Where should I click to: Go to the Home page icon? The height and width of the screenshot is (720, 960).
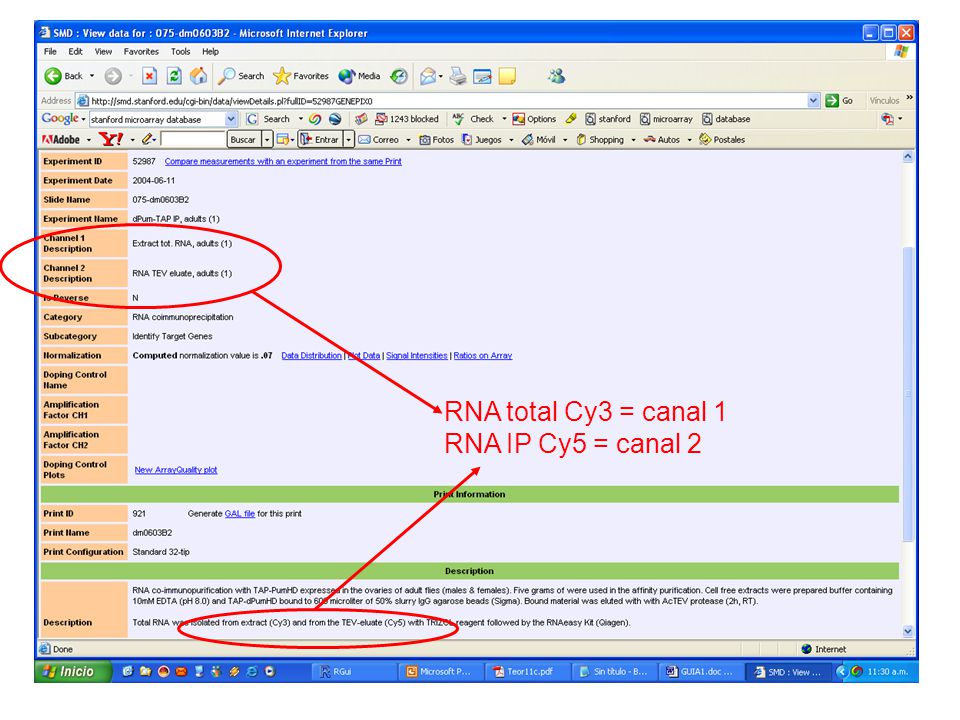pos(198,76)
